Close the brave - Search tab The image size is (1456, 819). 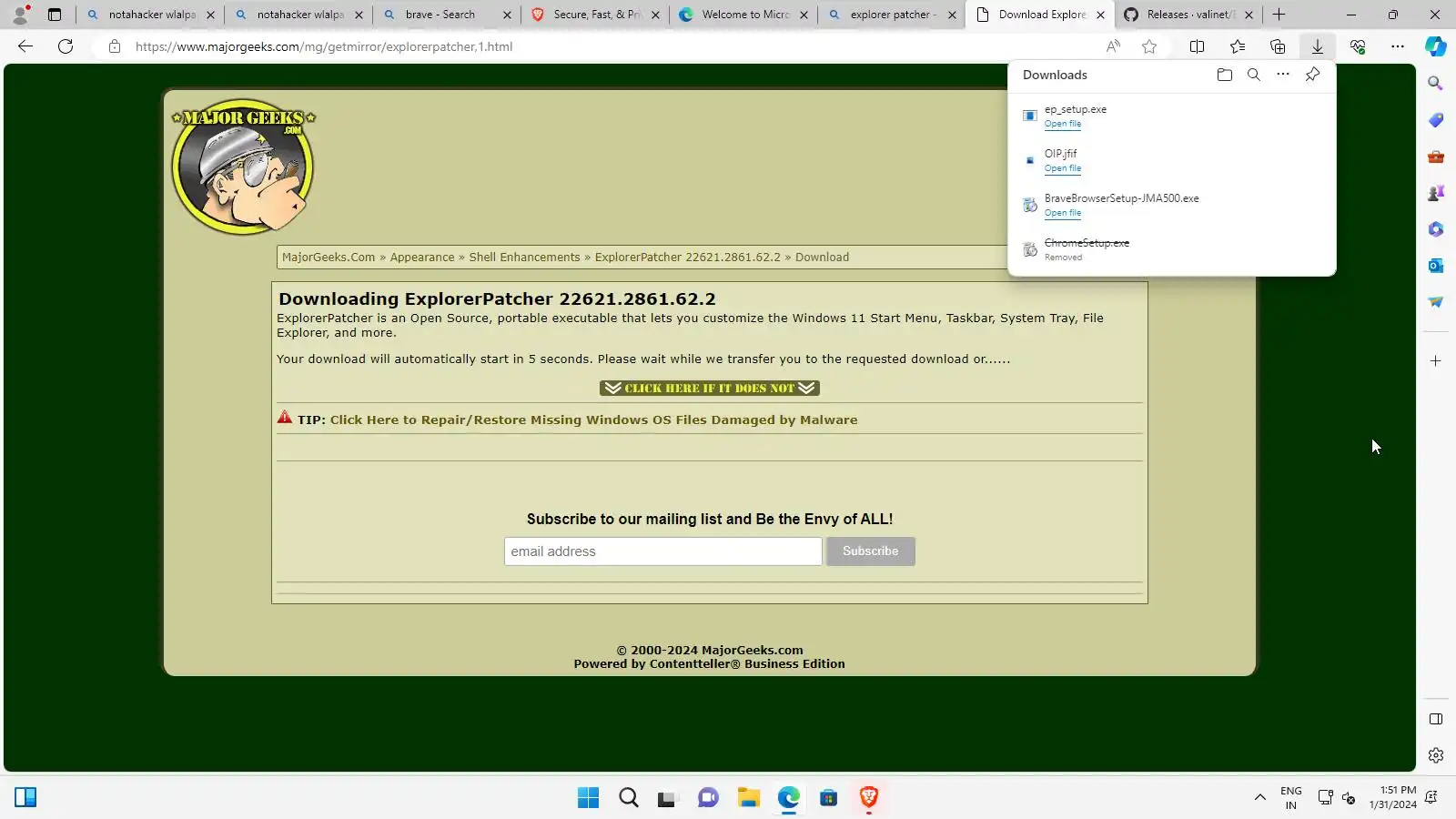(507, 15)
